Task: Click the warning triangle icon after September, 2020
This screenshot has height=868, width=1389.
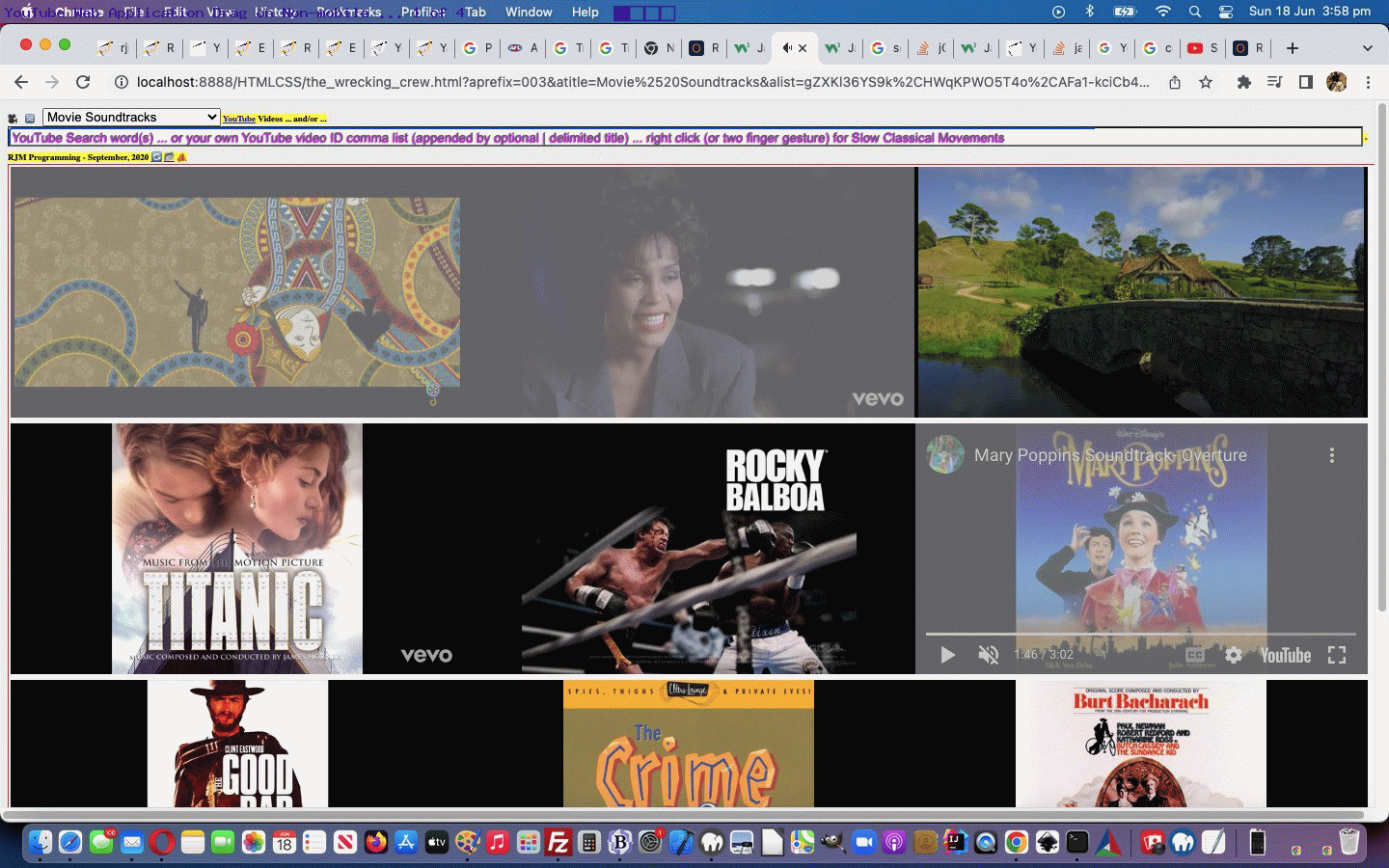Action: (x=181, y=156)
